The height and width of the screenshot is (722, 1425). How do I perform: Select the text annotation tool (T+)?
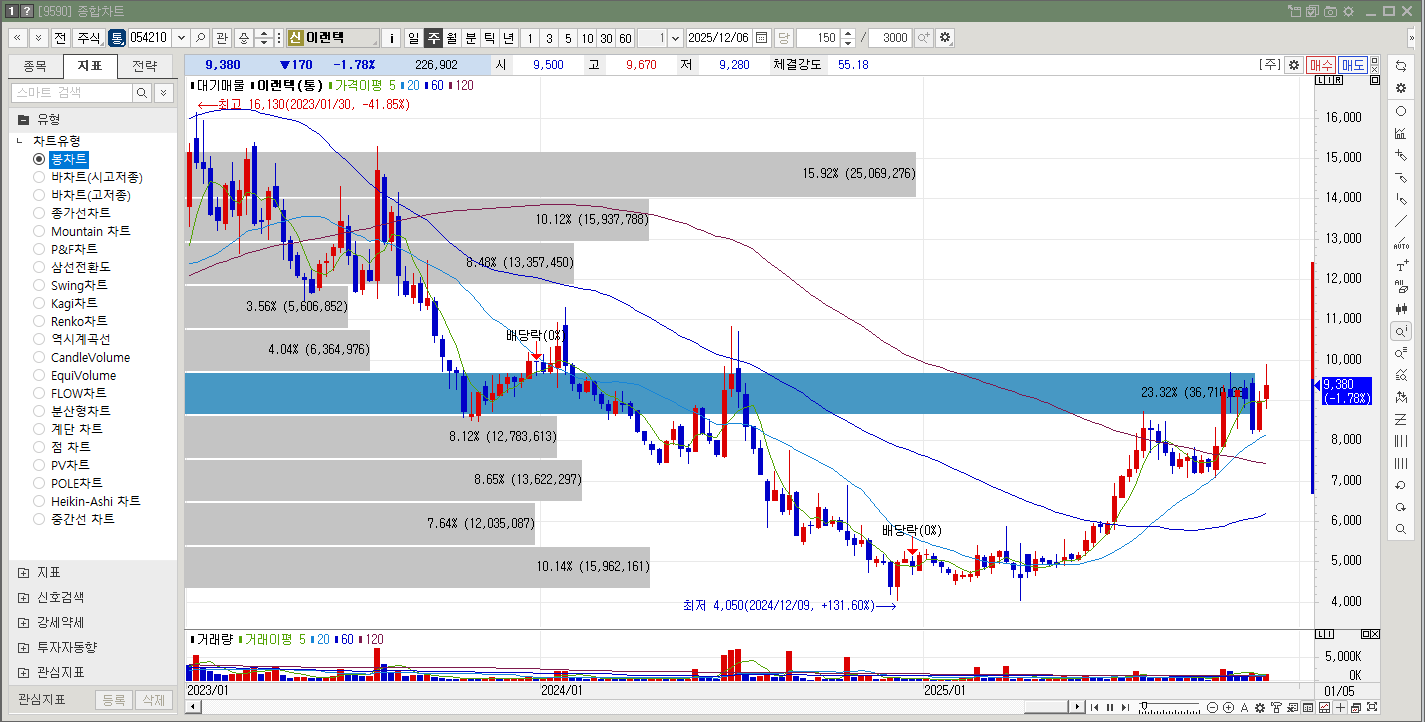[1401, 266]
